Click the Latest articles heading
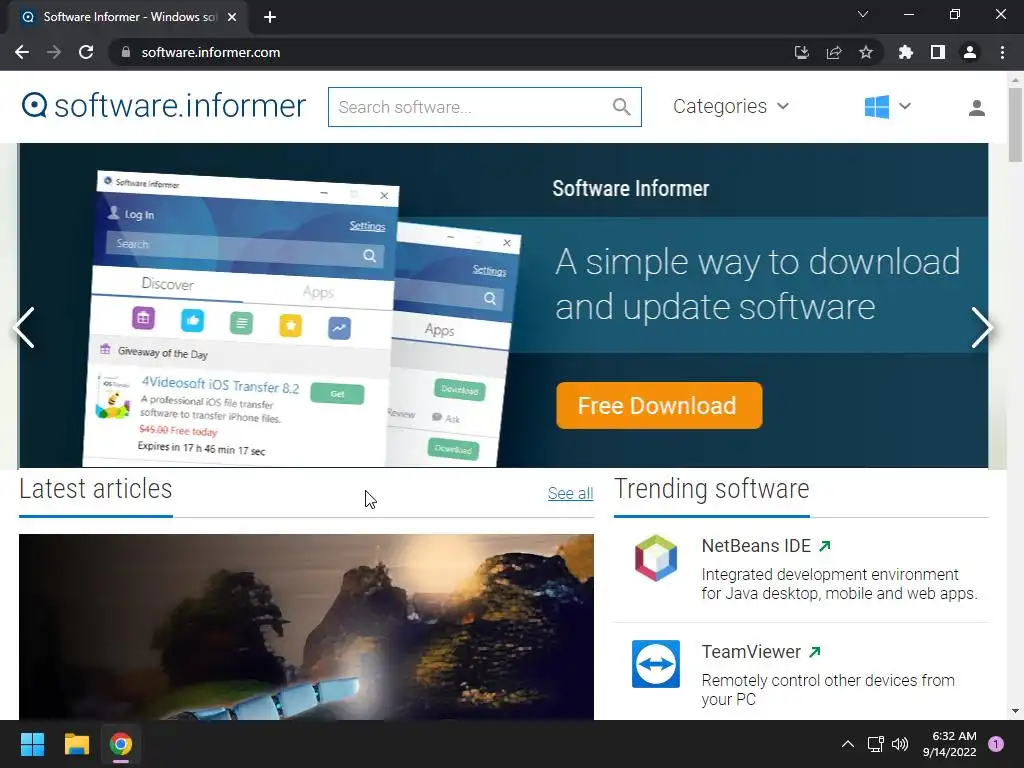Viewport: 1024px width, 768px height. pyautogui.click(x=95, y=489)
